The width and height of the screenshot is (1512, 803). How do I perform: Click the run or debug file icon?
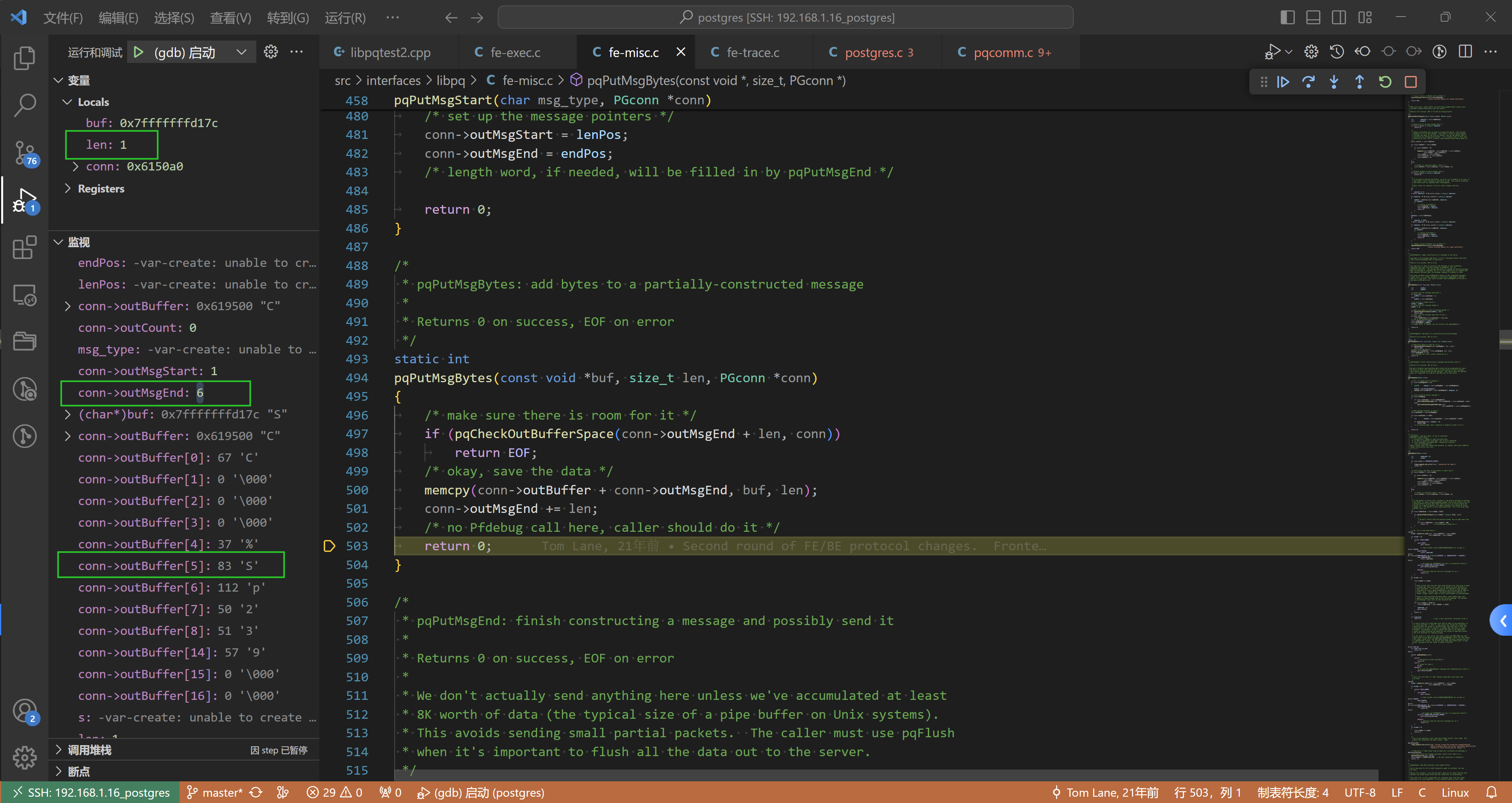pyautogui.click(x=1273, y=52)
